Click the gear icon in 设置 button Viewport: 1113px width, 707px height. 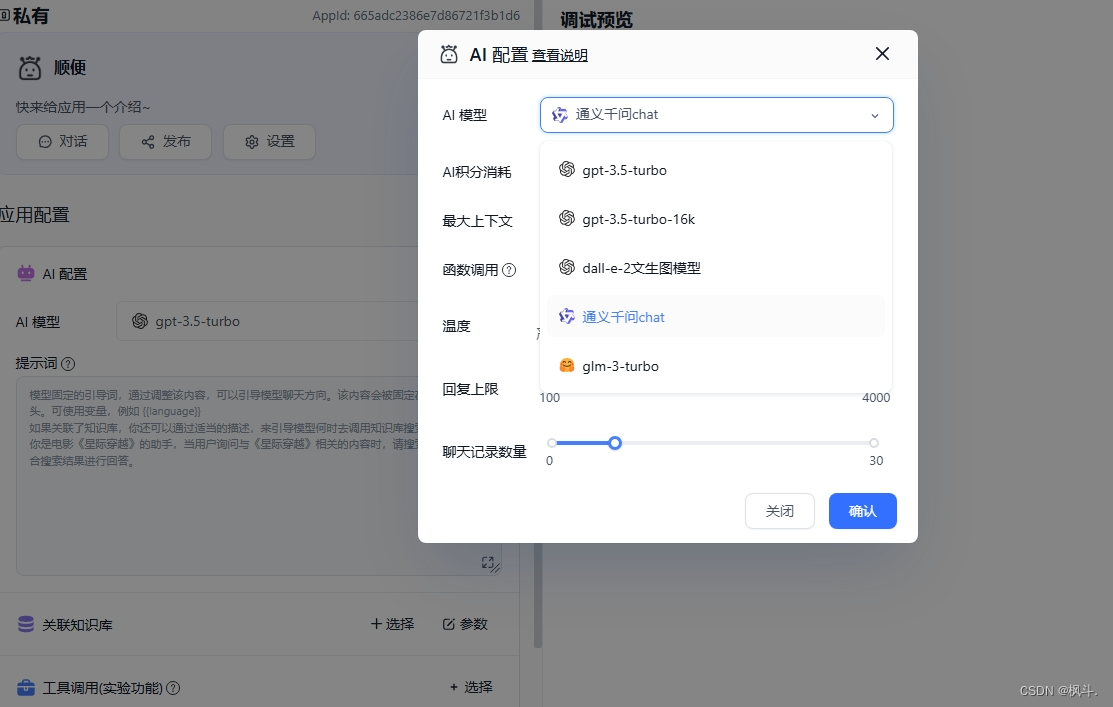click(251, 142)
